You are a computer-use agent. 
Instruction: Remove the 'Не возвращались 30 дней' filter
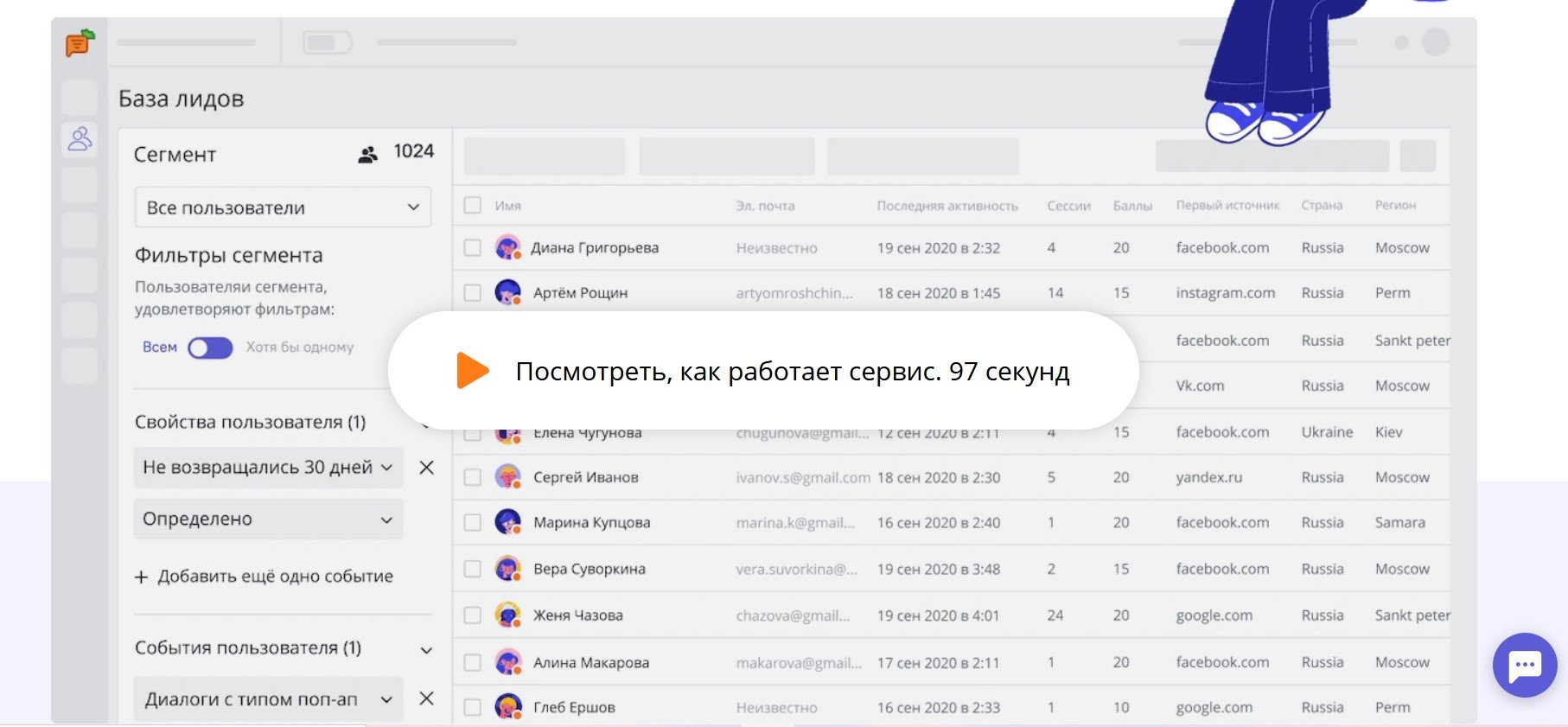coord(426,468)
